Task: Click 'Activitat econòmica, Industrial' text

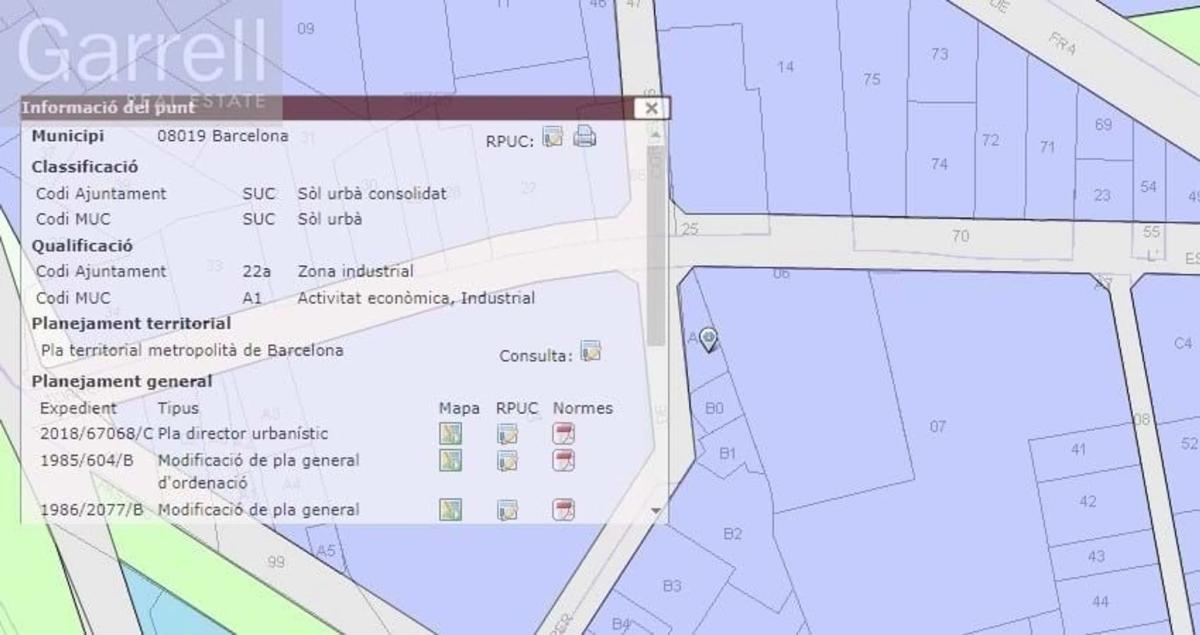Action: pos(416,298)
